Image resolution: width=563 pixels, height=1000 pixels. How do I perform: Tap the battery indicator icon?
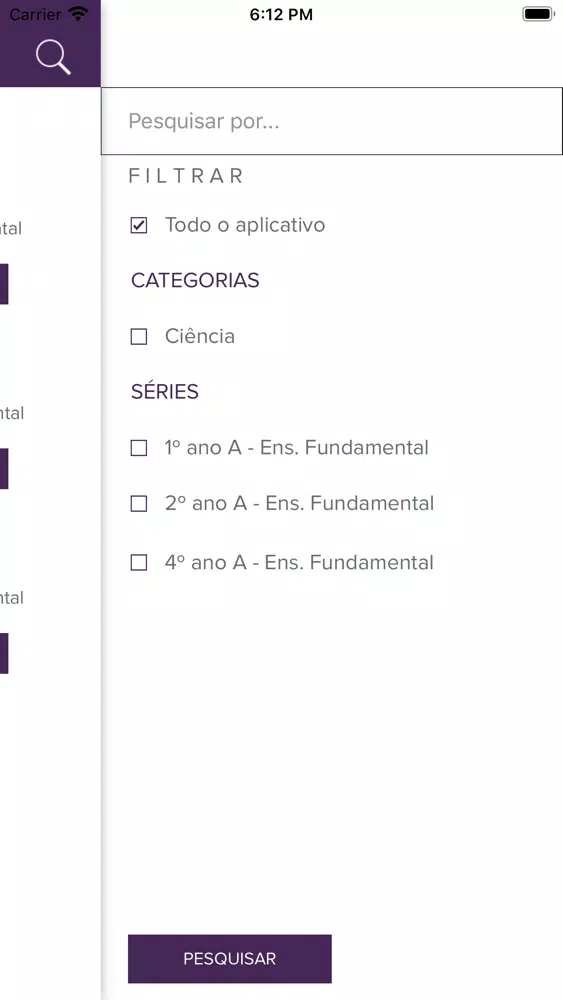(x=539, y=14)
